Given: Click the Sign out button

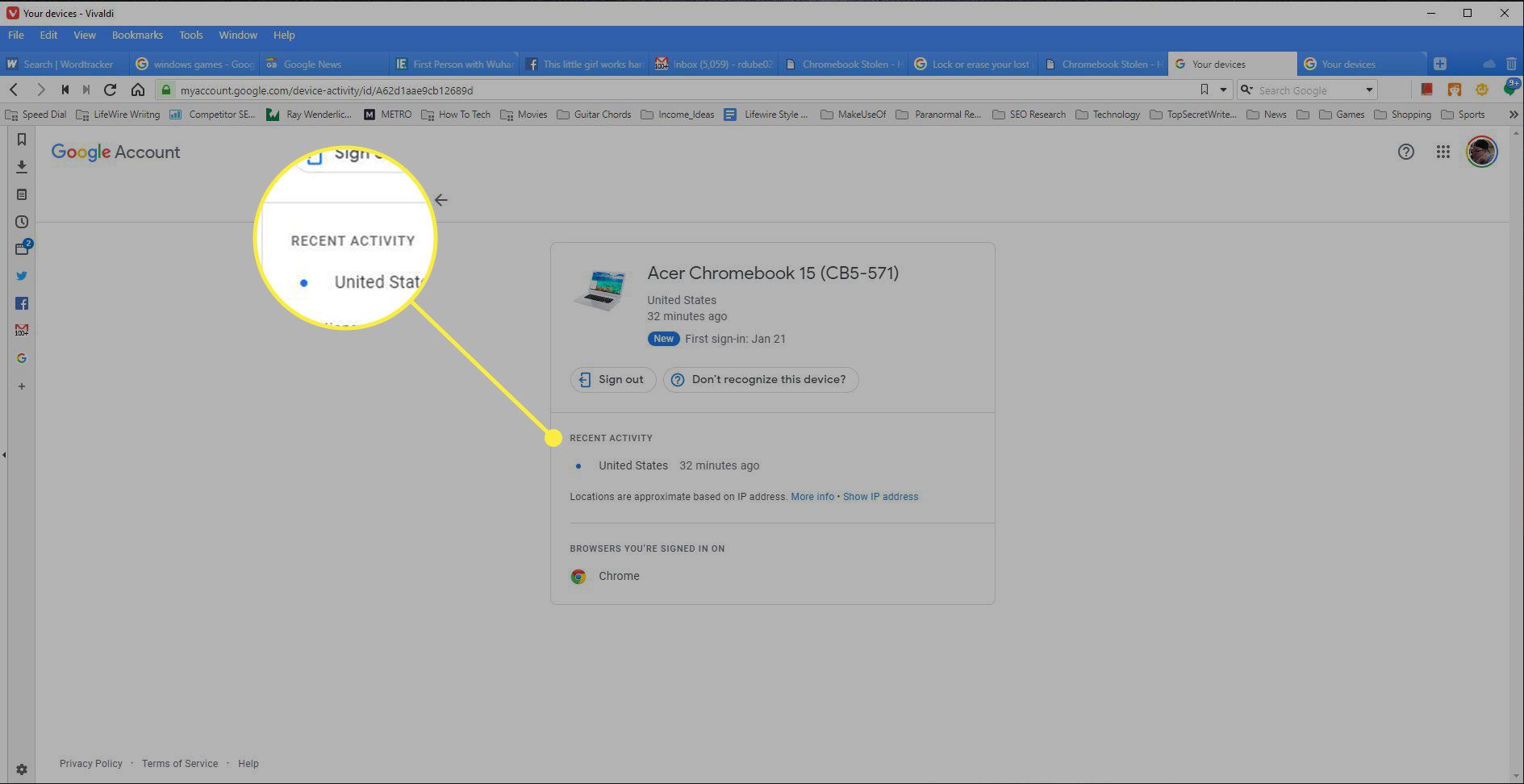Looking at the screenshot, I should coord(613,380).
